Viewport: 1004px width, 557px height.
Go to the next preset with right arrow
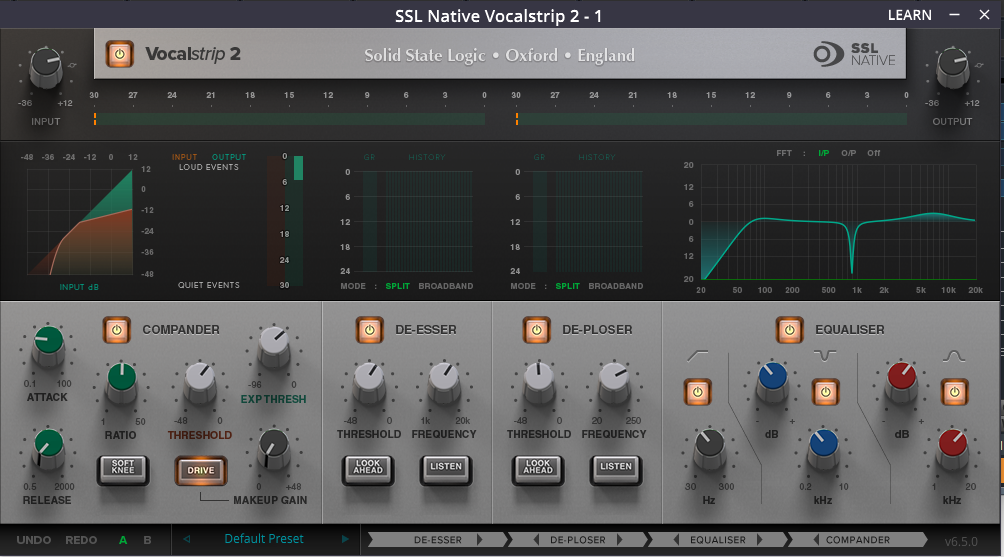pos(345,539)
